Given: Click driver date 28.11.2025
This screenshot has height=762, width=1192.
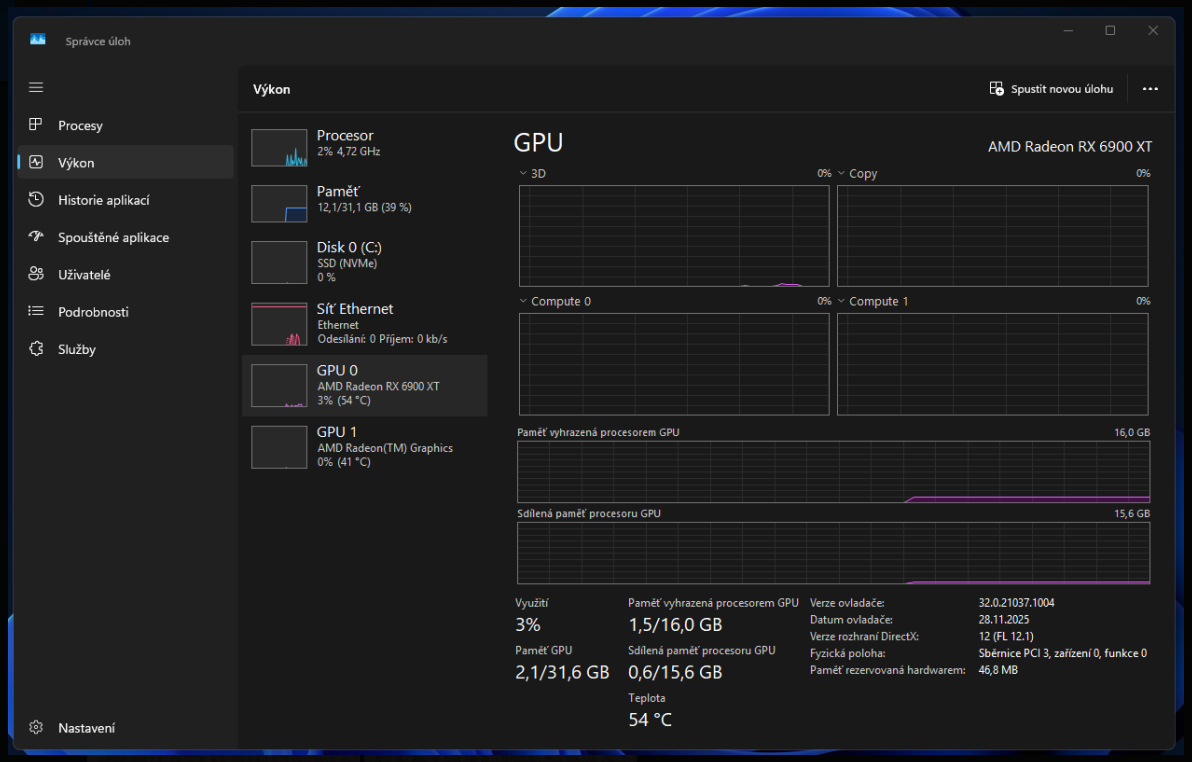Looking at the screenshot, I should 1003,620.
